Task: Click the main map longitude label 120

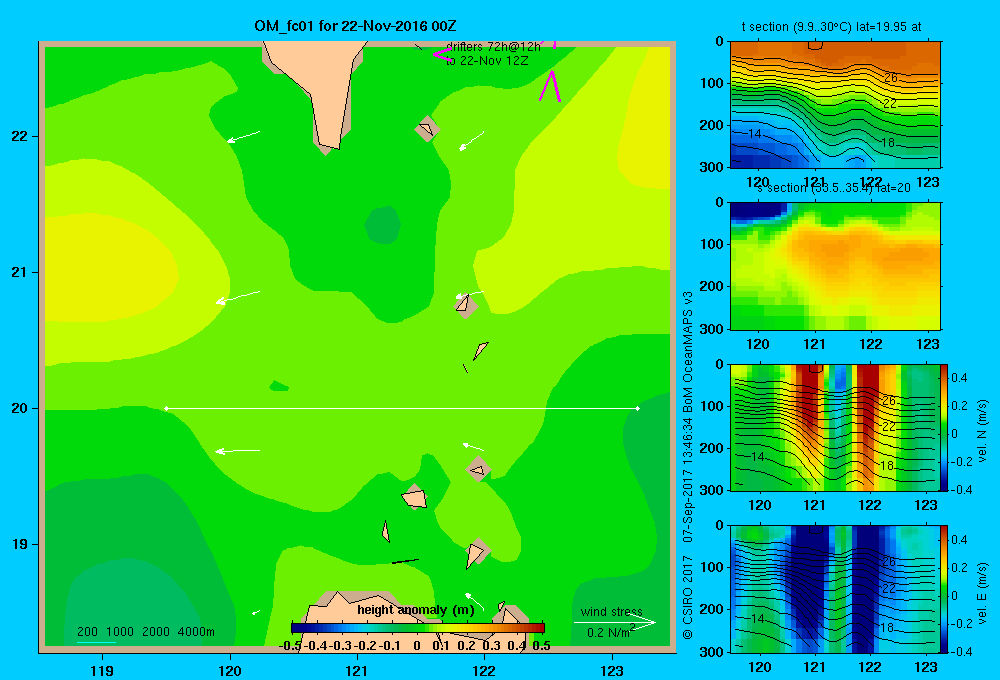Action: [x=230, y=670]
